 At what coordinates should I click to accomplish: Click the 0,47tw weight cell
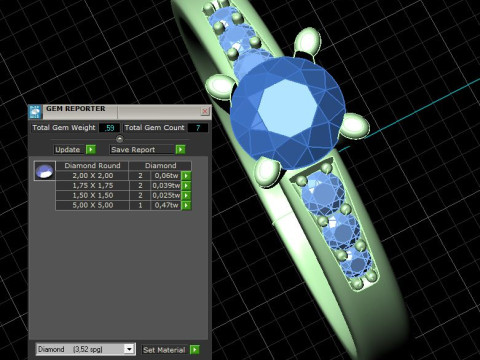pos(166,205)
